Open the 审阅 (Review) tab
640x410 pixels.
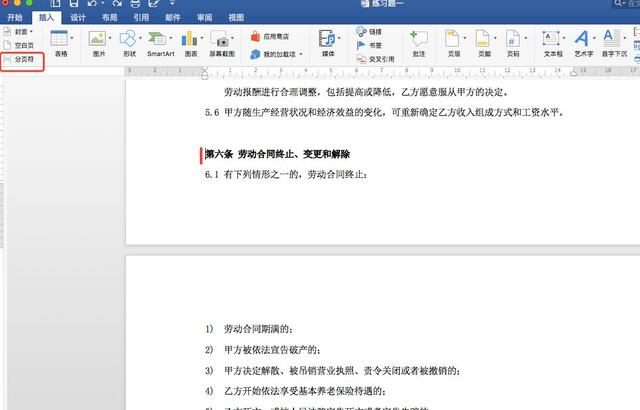[x=204, y=17]
